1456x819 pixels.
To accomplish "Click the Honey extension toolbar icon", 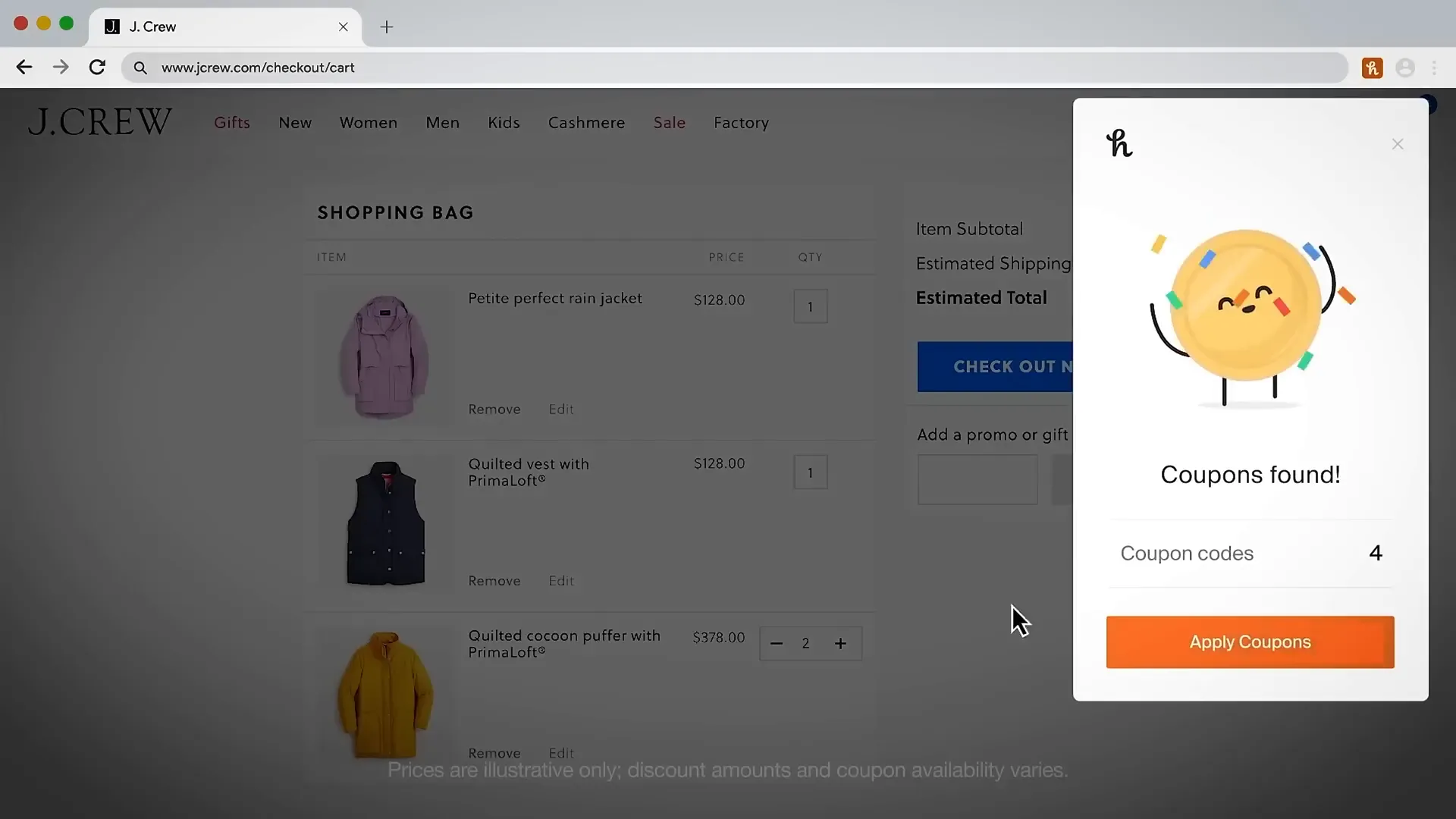I will 1372,67.
